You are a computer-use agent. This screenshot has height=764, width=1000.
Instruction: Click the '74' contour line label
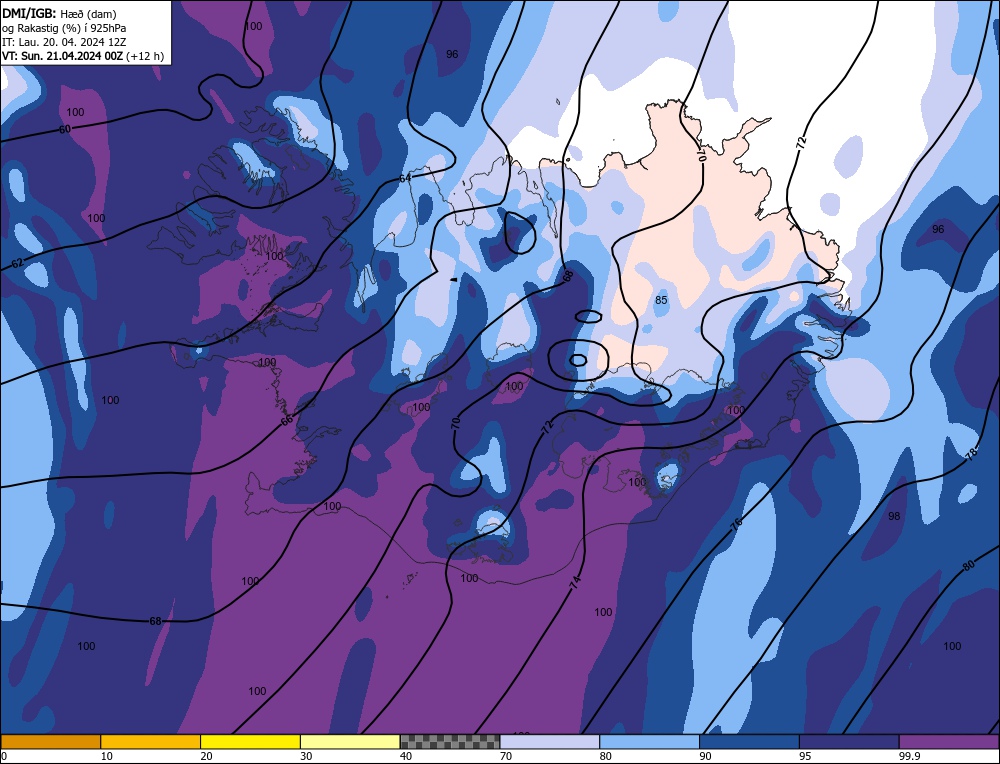tap(575, 582)
